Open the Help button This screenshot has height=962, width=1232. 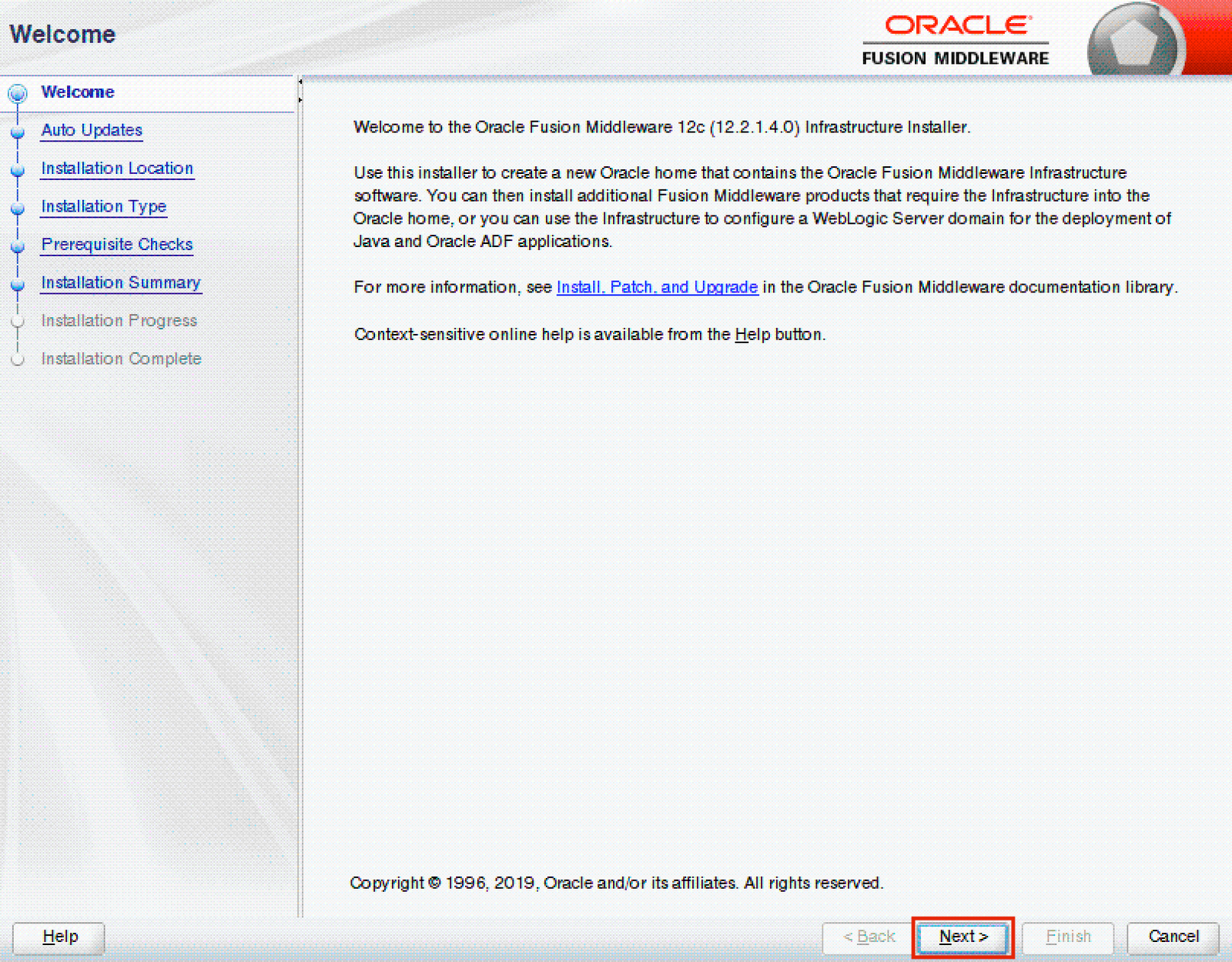[59, 937]
